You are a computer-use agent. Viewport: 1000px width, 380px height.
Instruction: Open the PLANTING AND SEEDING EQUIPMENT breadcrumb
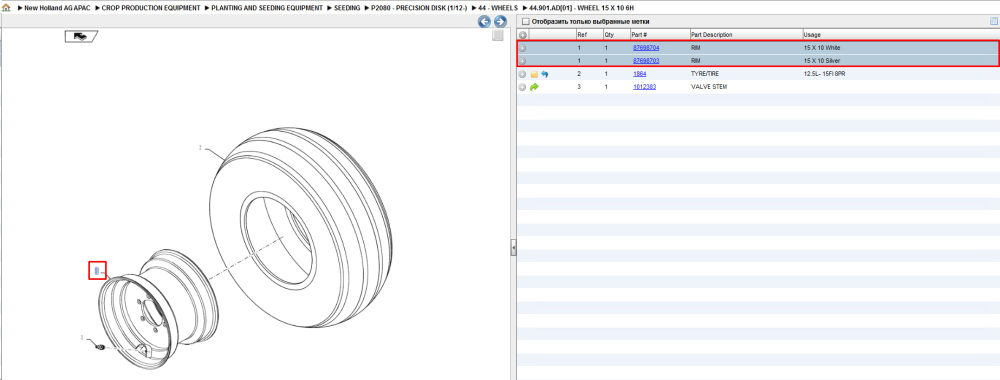[x=267, y=8]
